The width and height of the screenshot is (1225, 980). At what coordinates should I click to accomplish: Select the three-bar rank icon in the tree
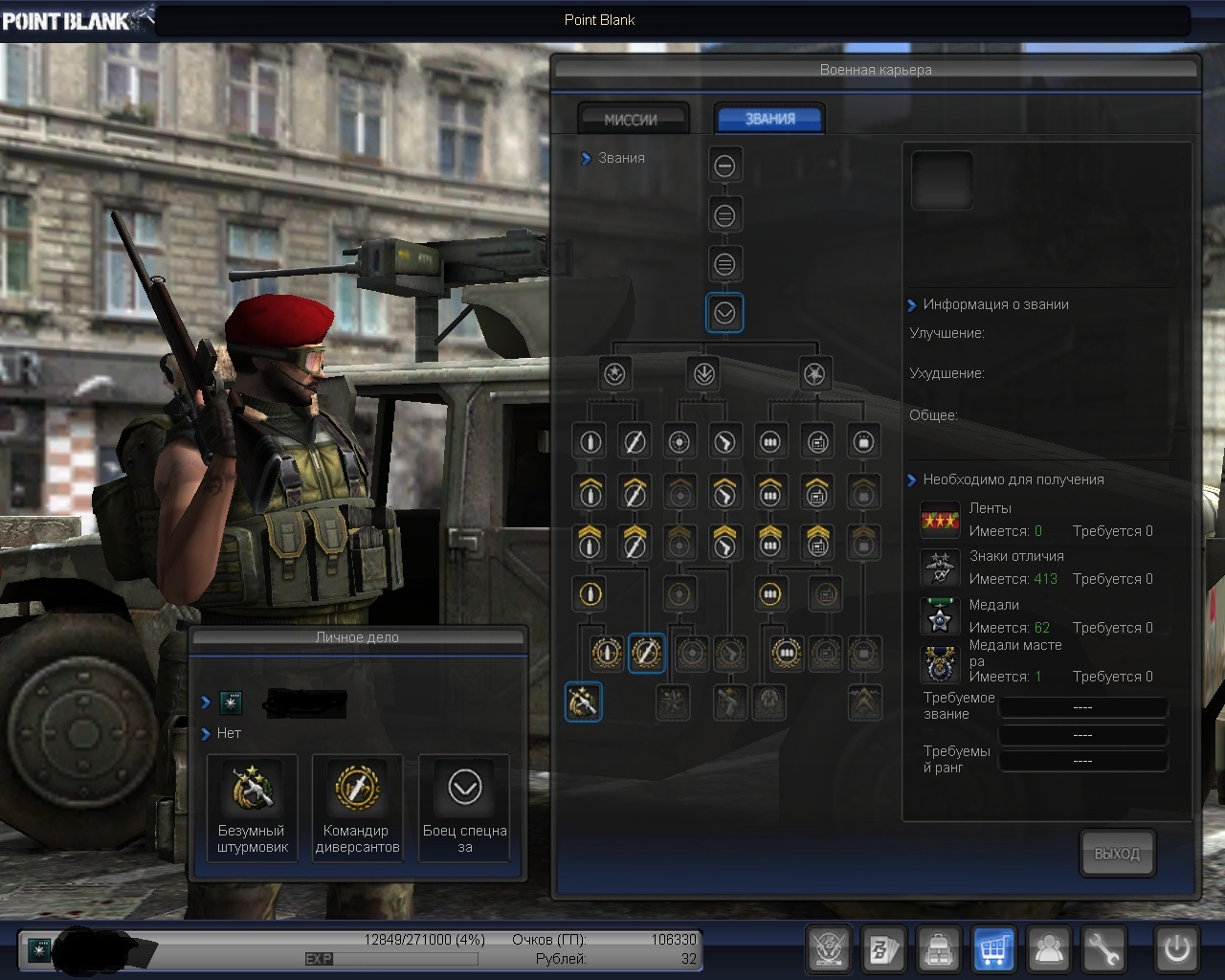pyautogui.click(x=724, y=264)
